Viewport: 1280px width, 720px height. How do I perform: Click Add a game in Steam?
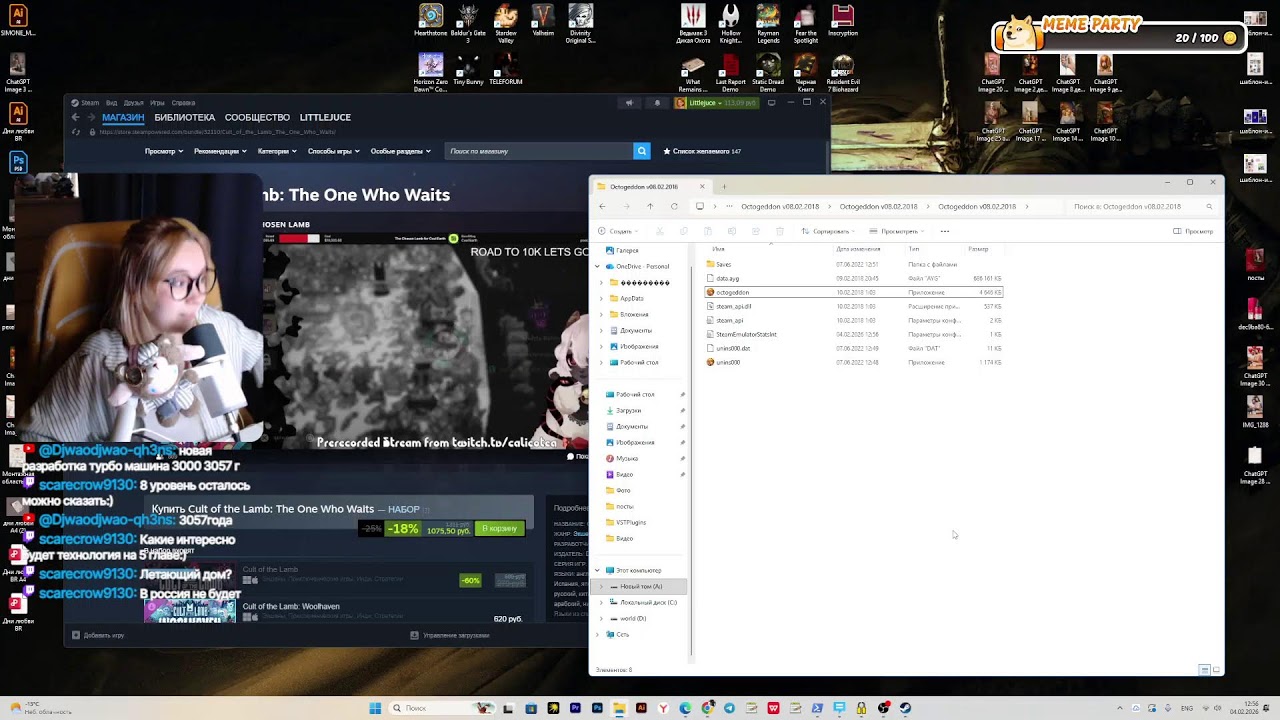point(98,635)
